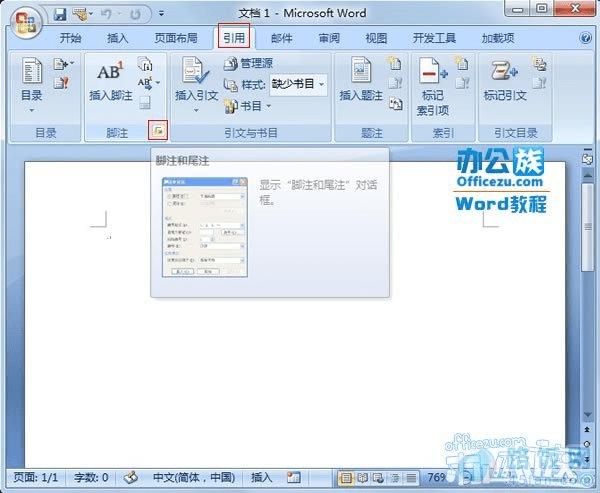Click 标记引文 mark citation button
Viewport: 600px width, 493px height.
click(505, 80)
